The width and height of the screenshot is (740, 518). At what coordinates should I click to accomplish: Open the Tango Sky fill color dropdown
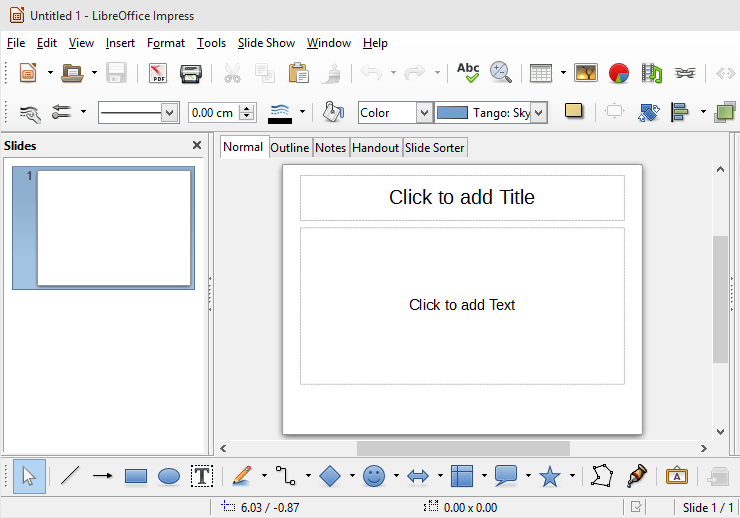539,113
